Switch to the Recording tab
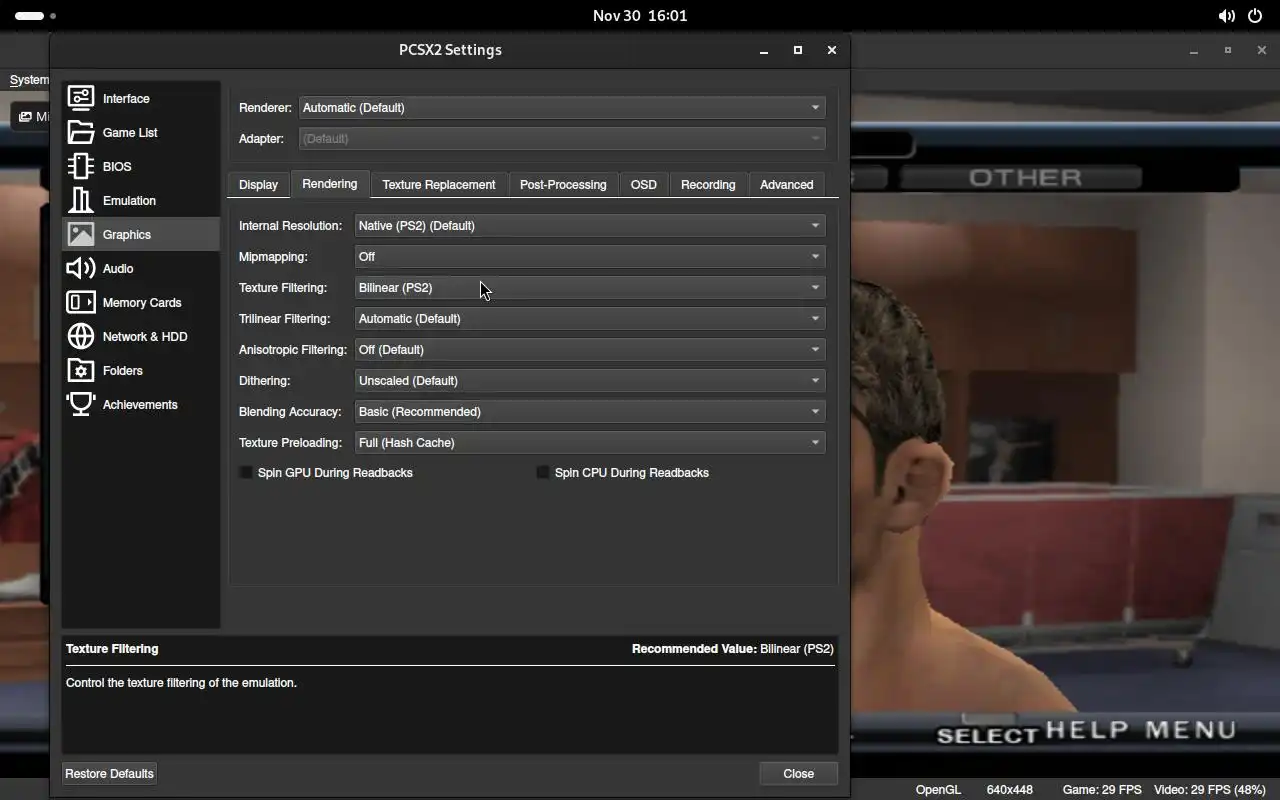1280x800 pixels. pyautogui.click(x=708, y=184)
